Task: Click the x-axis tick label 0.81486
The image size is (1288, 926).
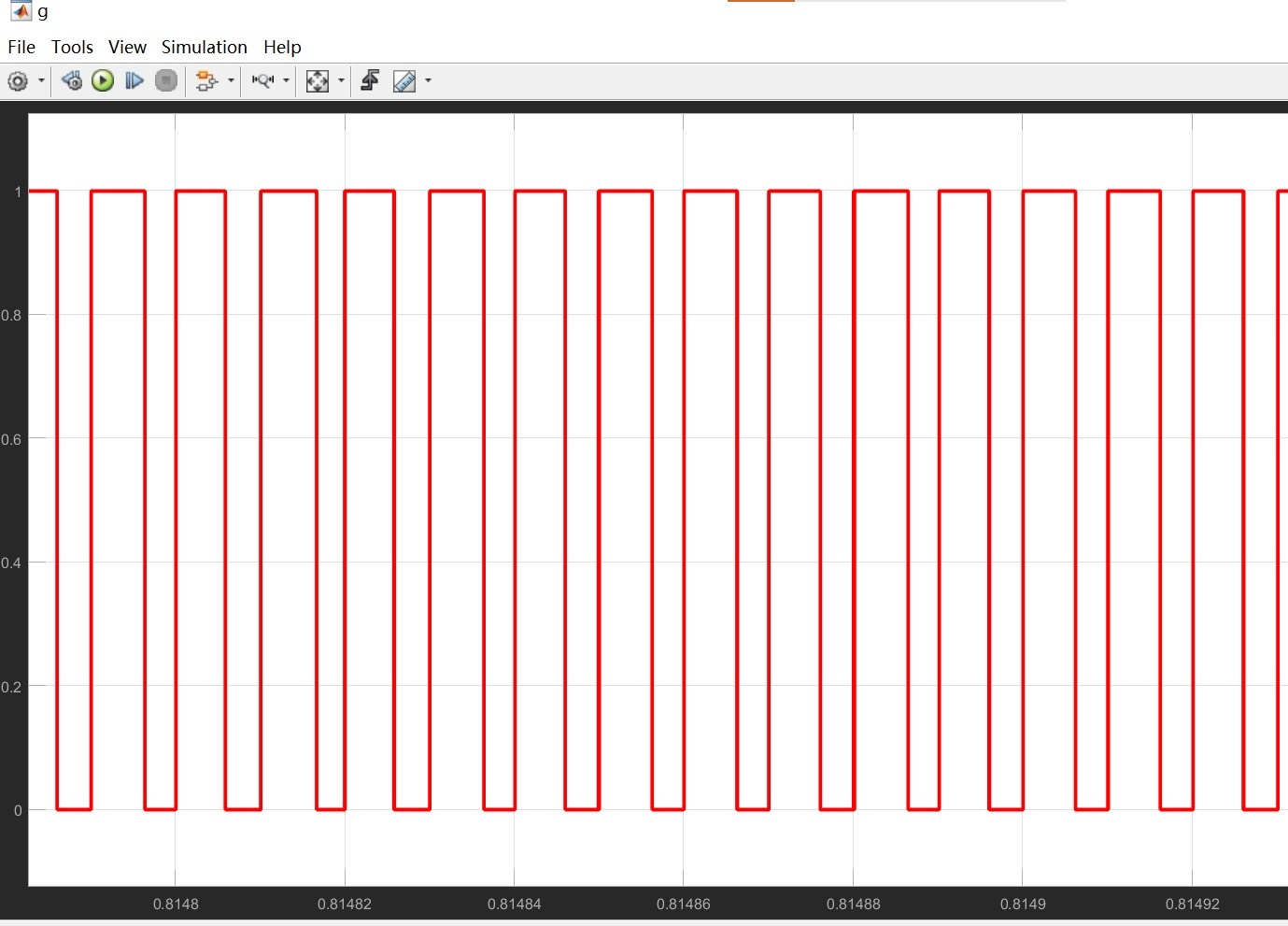Action: (x=684, y=905)
